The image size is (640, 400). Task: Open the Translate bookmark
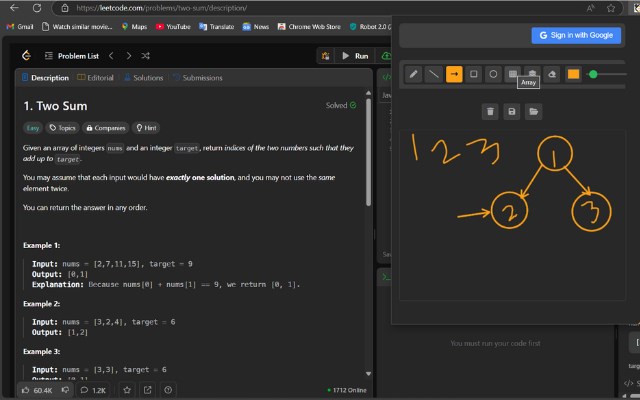tap(216, 27)
